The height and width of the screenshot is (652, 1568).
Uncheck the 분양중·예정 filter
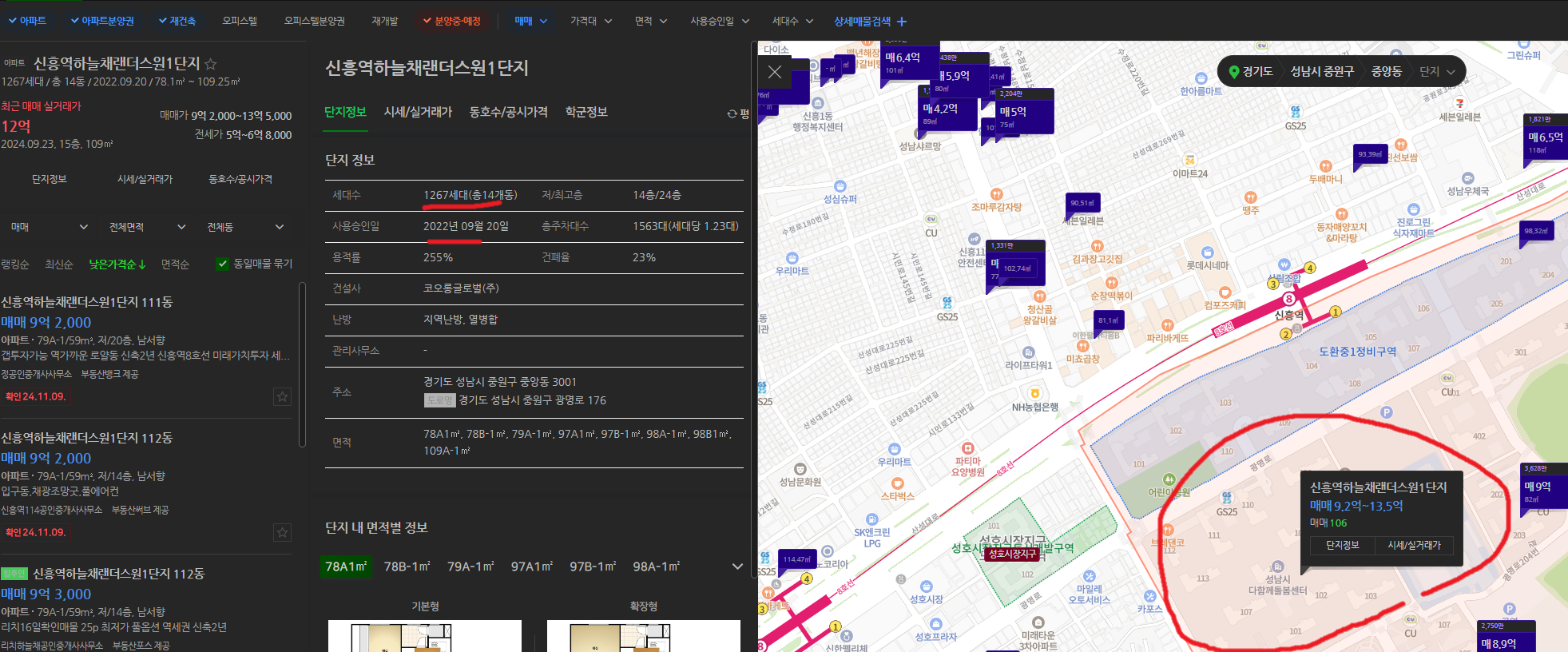pyautogui.click(x=451, y=21)
